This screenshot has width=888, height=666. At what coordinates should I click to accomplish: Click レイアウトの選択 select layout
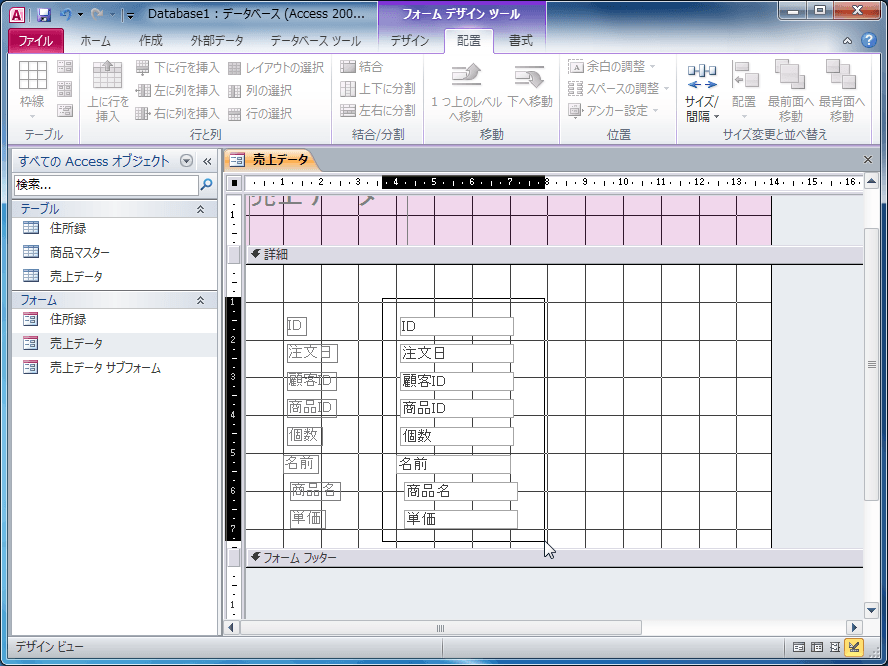[276, 68]
